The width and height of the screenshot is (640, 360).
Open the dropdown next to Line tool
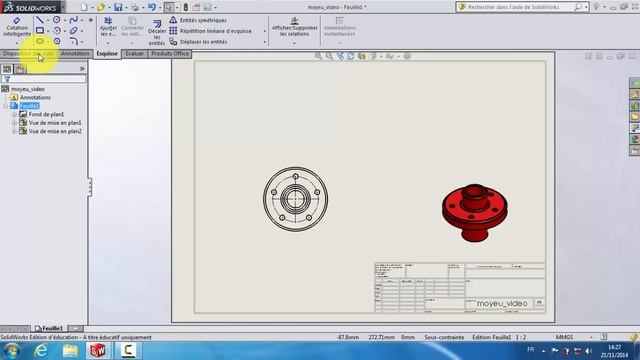(x=48, y=20)
